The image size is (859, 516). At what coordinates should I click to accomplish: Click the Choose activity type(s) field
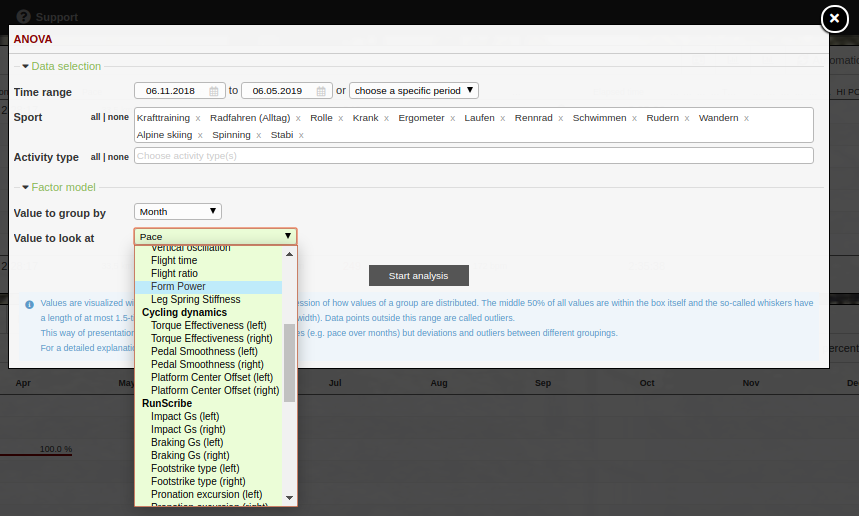point(474,156)
